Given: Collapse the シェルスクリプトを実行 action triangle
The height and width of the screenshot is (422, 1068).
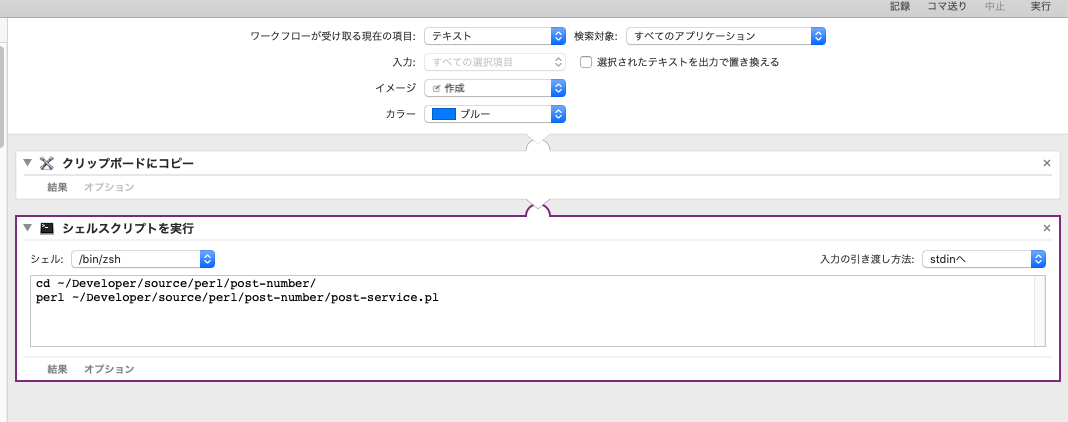Looking at the screenshot, I should click(x=27, y=229).
